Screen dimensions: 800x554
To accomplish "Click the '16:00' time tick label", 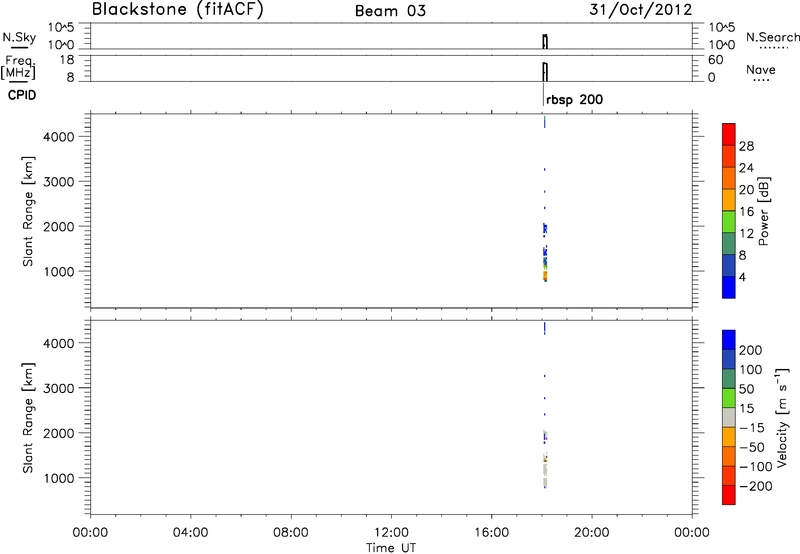I will [x=491, y=533].
